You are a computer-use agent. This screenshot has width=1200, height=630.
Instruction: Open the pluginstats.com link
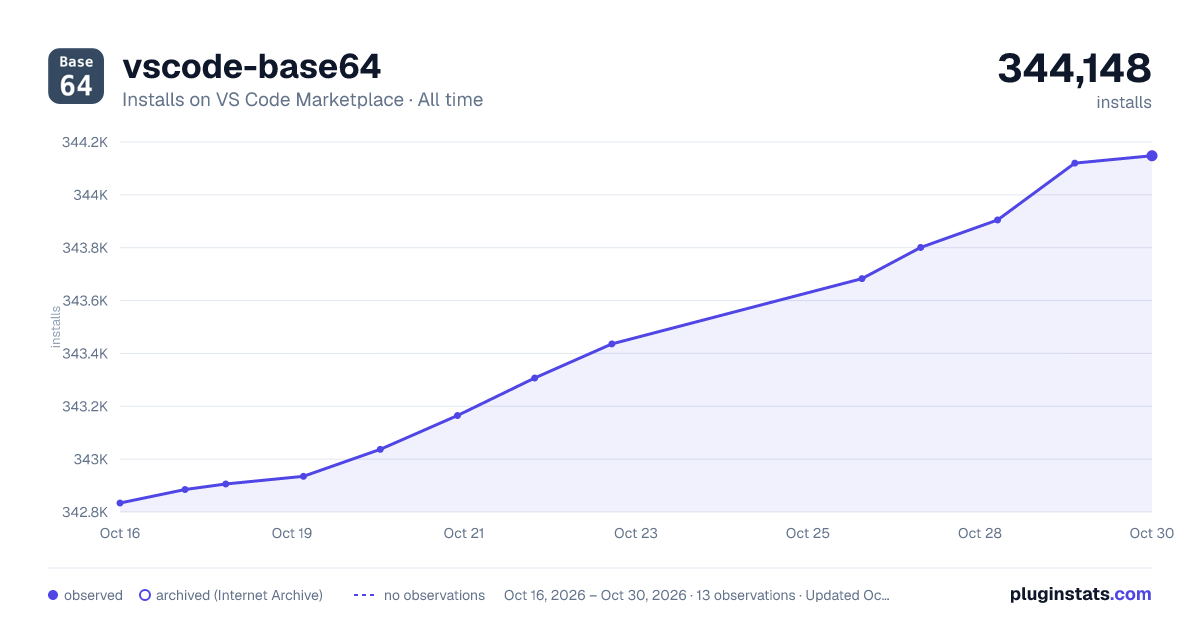tap(1081, 594)
